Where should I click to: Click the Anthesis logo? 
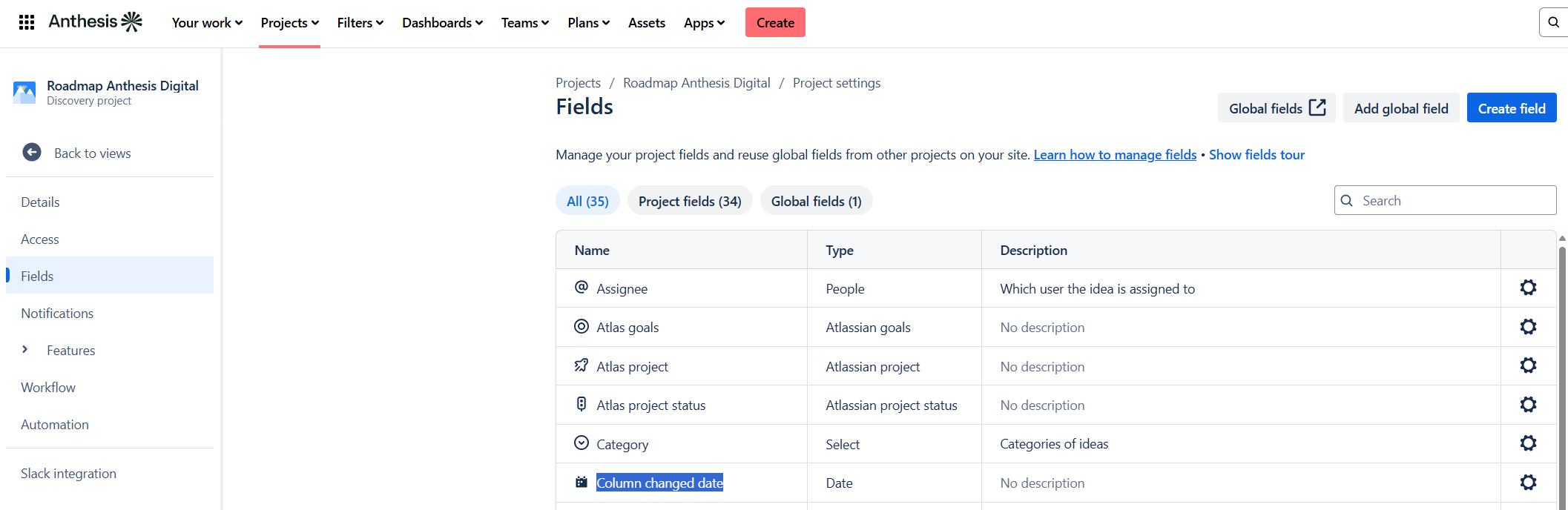point(96,22)
